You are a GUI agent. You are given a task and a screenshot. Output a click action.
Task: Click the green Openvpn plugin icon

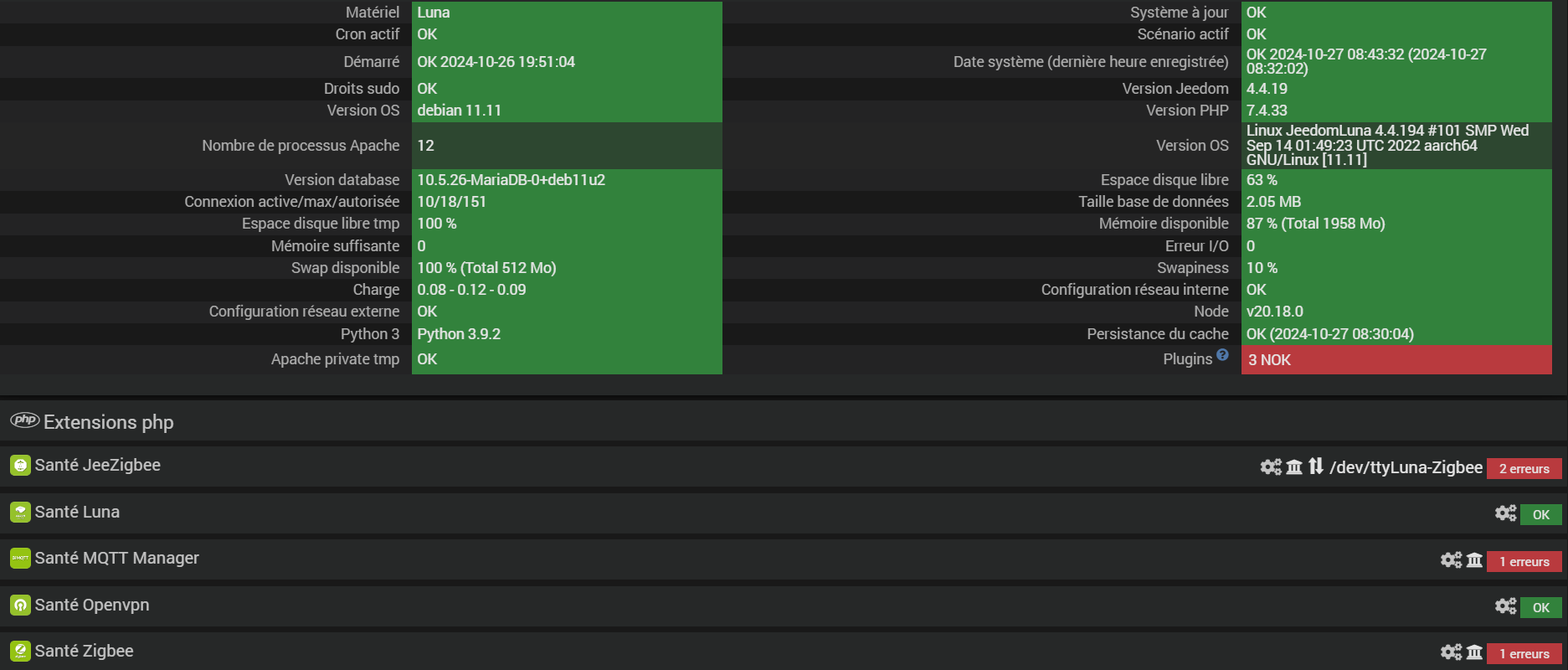point(20,605)
